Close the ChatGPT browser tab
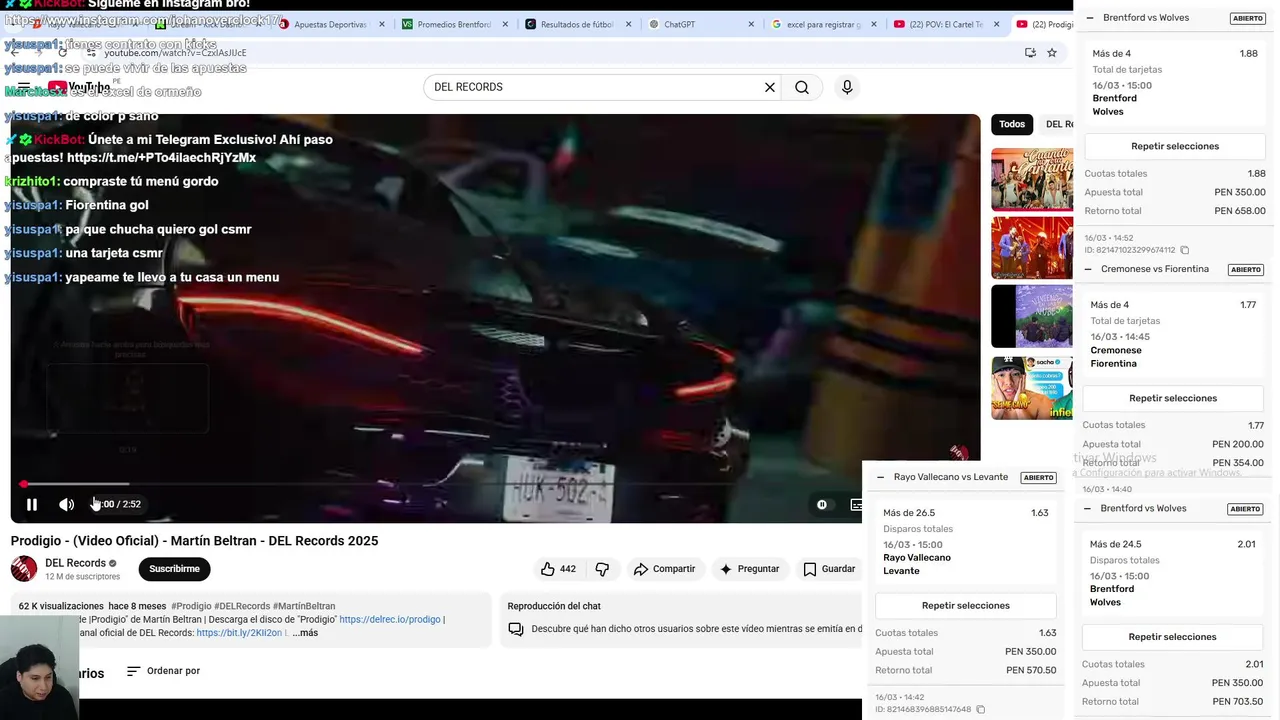 click(x=750, y=24)
